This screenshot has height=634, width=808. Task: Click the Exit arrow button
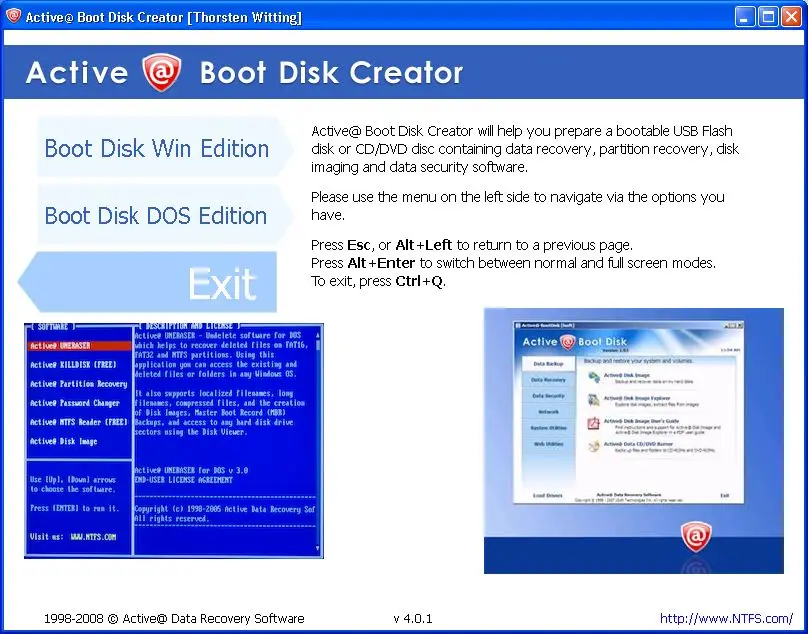pos(147,282)
